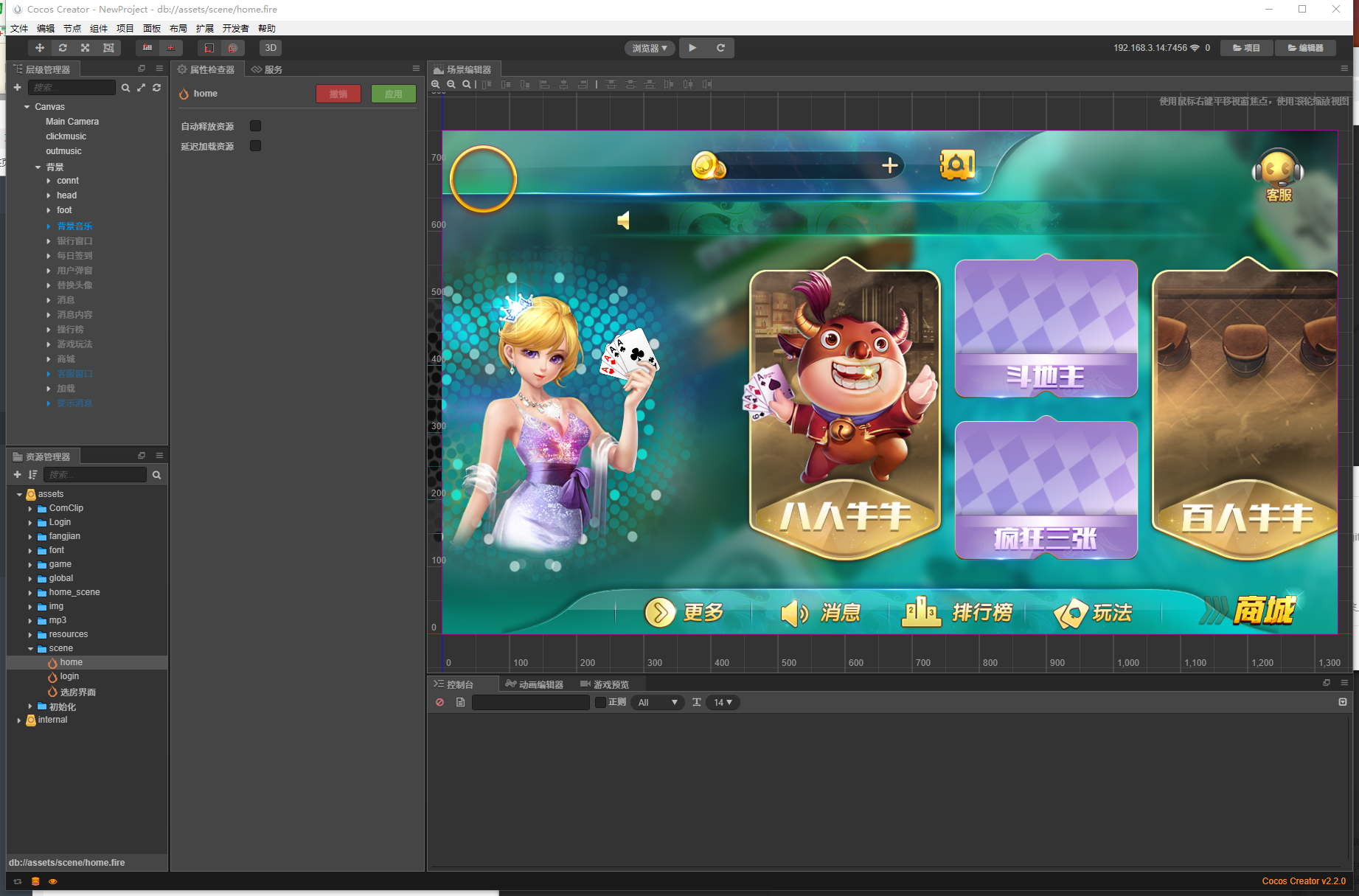Switch to the 动画编辑器 tab
Screen dimensions: 1359x896
coord(535,684)
